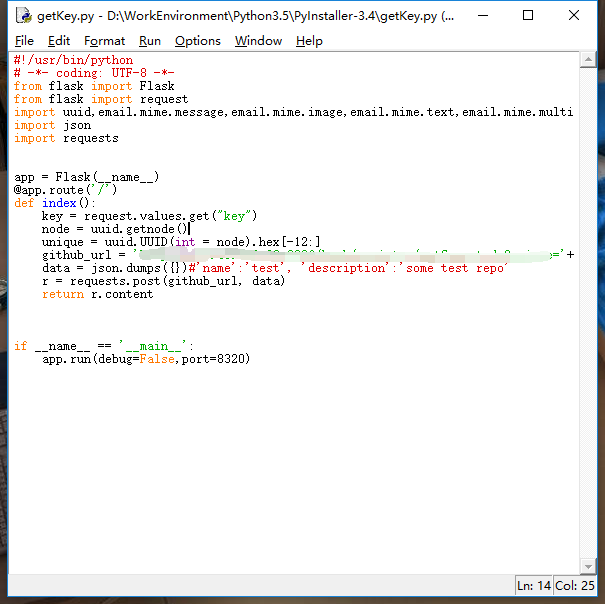The width and height of the screenshot is (605, 604).
Task: Click the 'import uuid,email.mime.message' line
Action: coord(294,112)
